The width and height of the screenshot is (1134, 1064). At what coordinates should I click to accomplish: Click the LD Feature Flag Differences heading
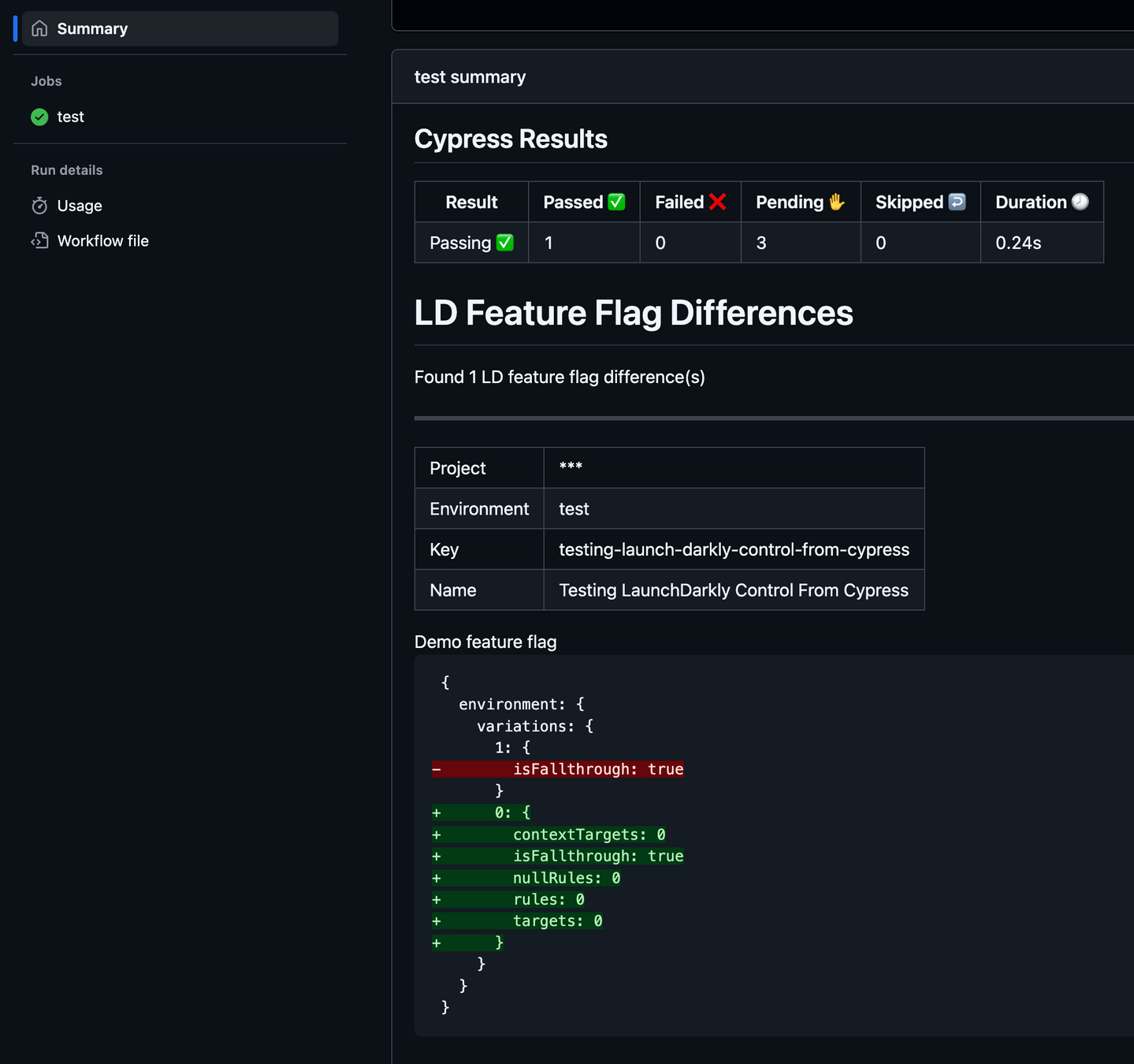(x=634, y=313)
